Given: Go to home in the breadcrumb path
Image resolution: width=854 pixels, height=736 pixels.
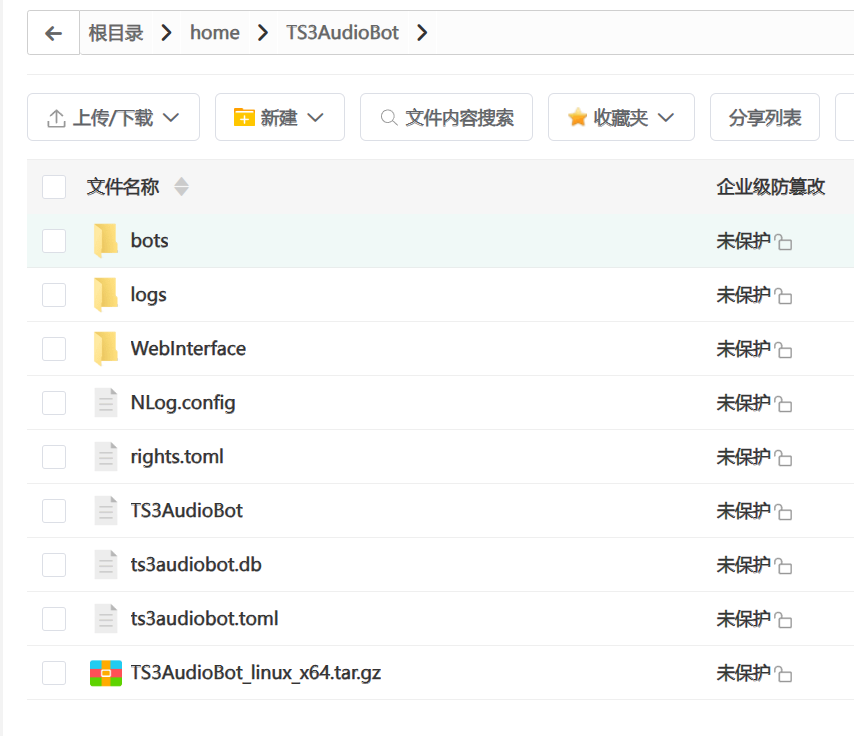Looking at the screenshot, I should [x=215, y=33].
